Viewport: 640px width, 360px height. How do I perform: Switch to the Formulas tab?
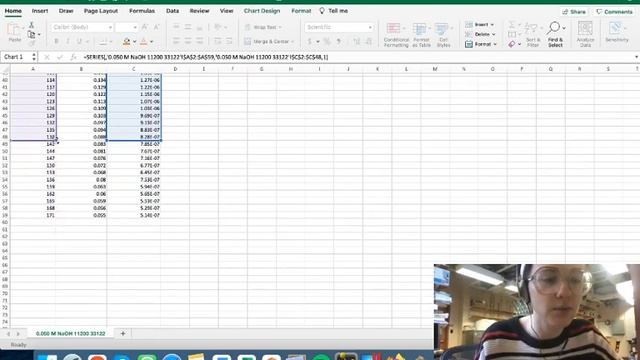pos(142,11)
